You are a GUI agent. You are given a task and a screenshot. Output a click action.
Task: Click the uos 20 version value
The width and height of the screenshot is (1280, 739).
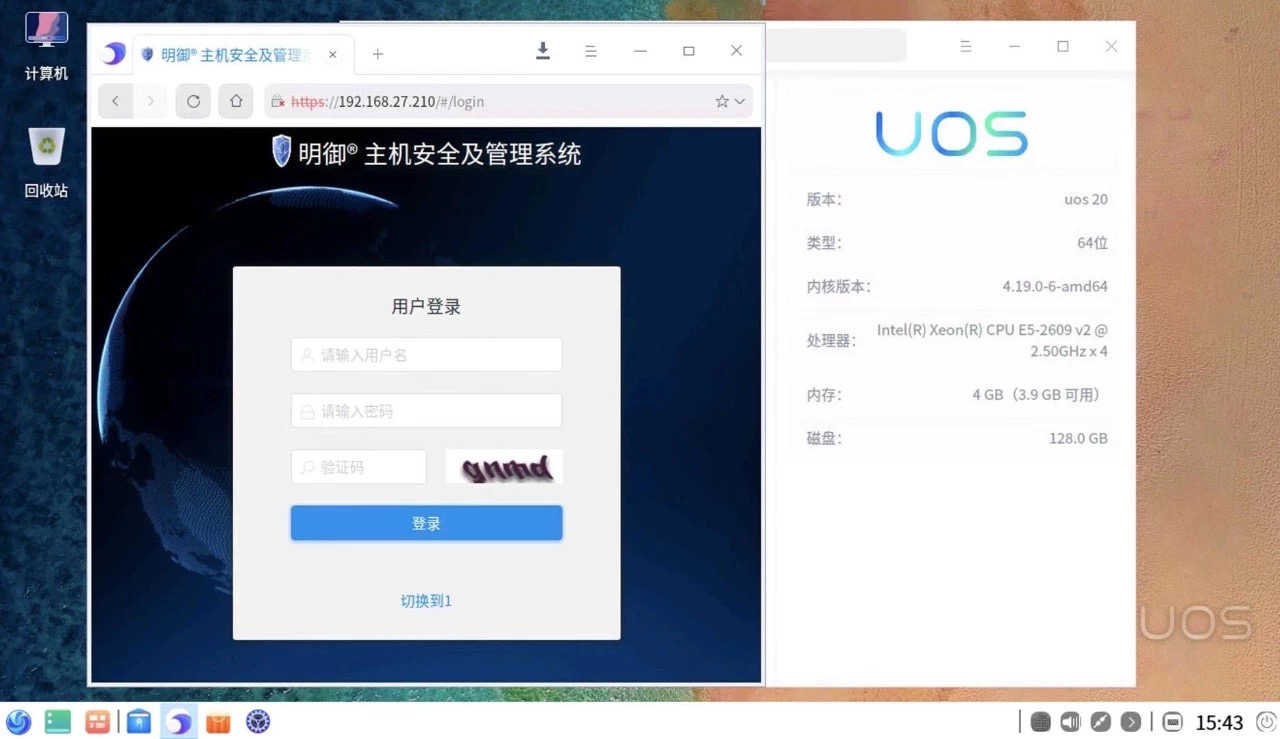(1086, 199)
